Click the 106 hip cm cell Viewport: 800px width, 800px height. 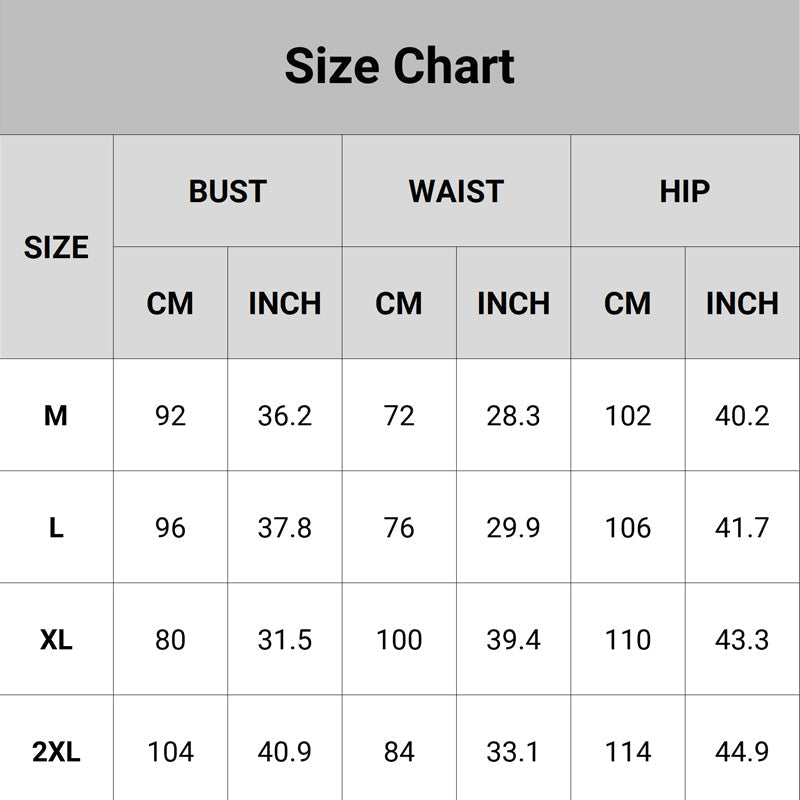628,527
